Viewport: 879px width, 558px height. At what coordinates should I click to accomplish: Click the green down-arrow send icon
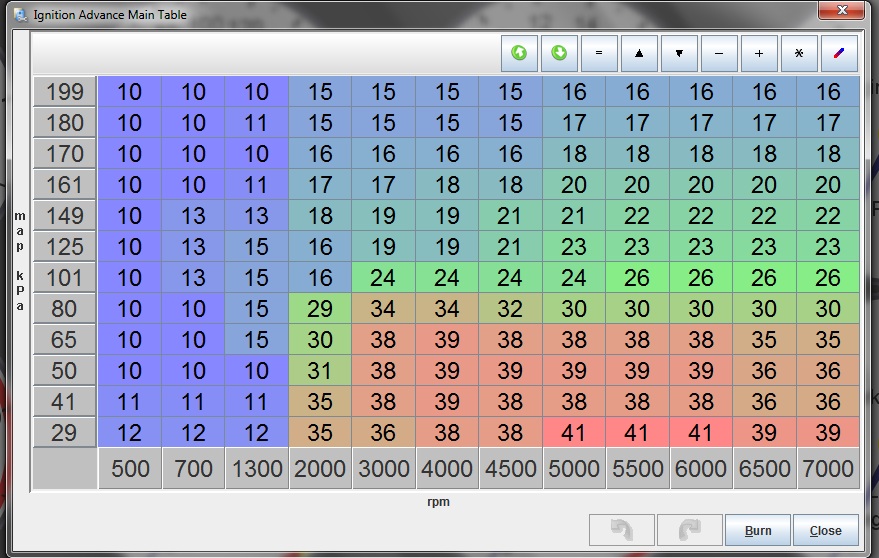tap(559, 53)
